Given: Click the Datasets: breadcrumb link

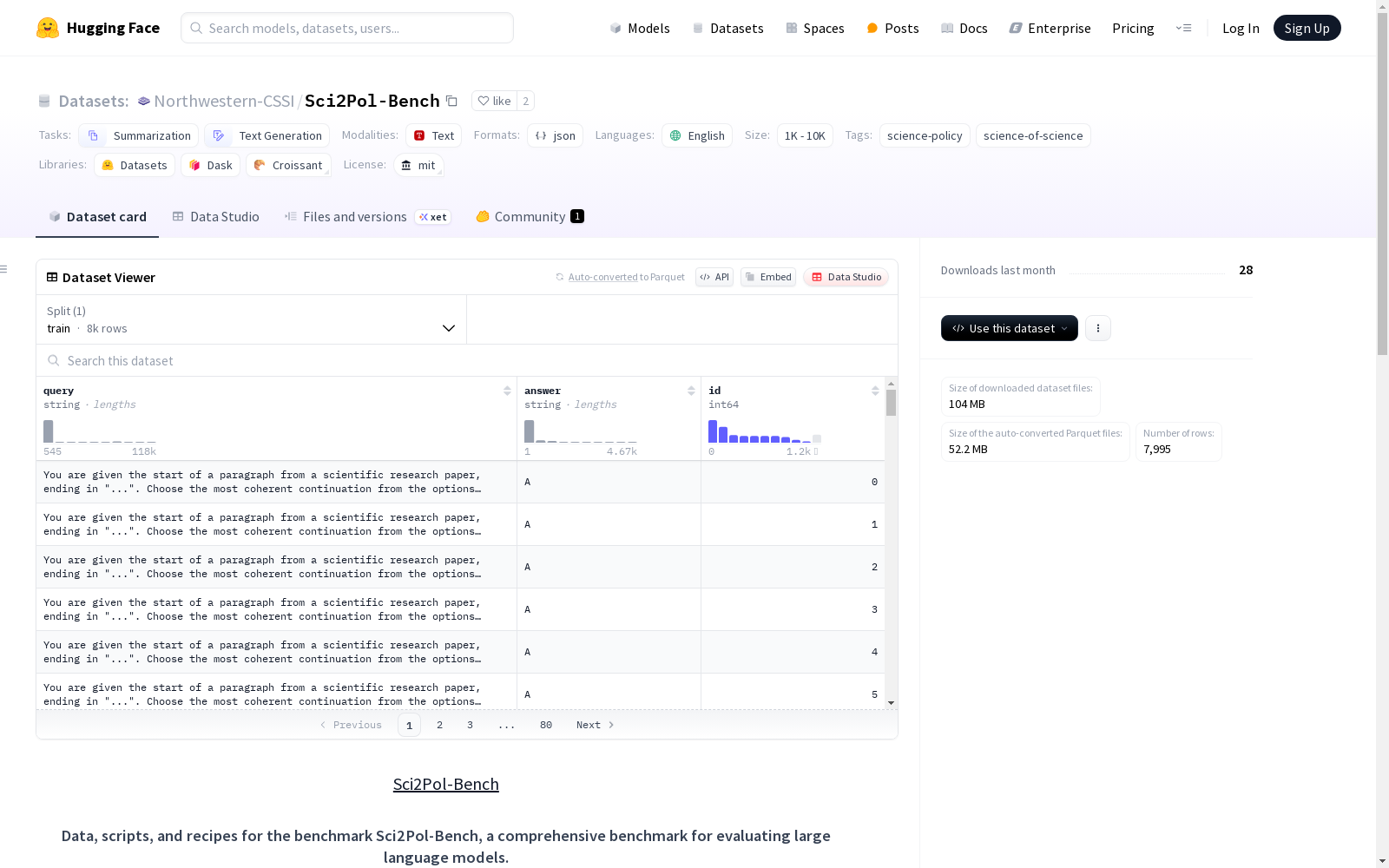Looking at the screenshot, I should click(93, 101).
